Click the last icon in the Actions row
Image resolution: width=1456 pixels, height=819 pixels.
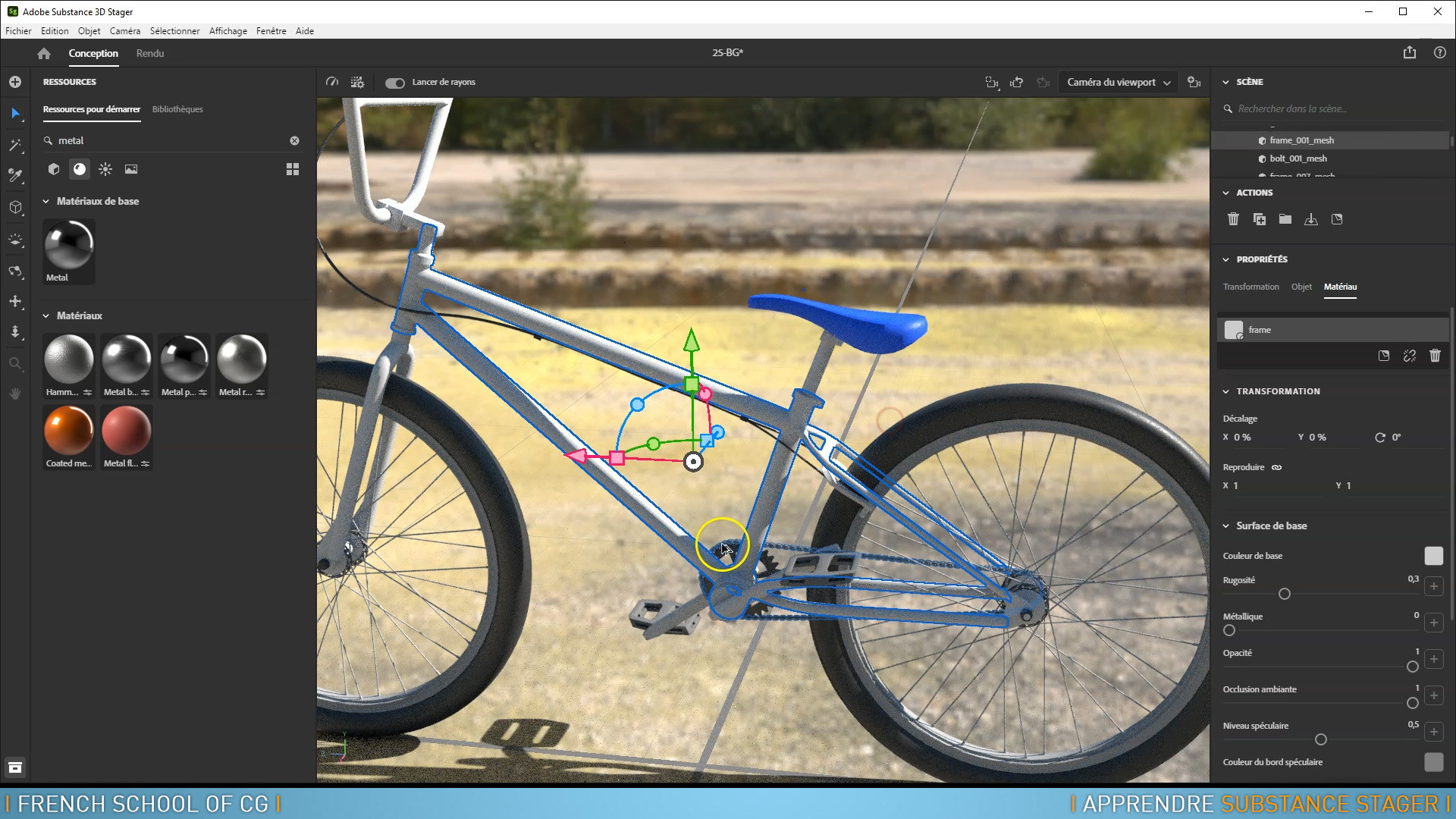click(x=1337, y=219)
